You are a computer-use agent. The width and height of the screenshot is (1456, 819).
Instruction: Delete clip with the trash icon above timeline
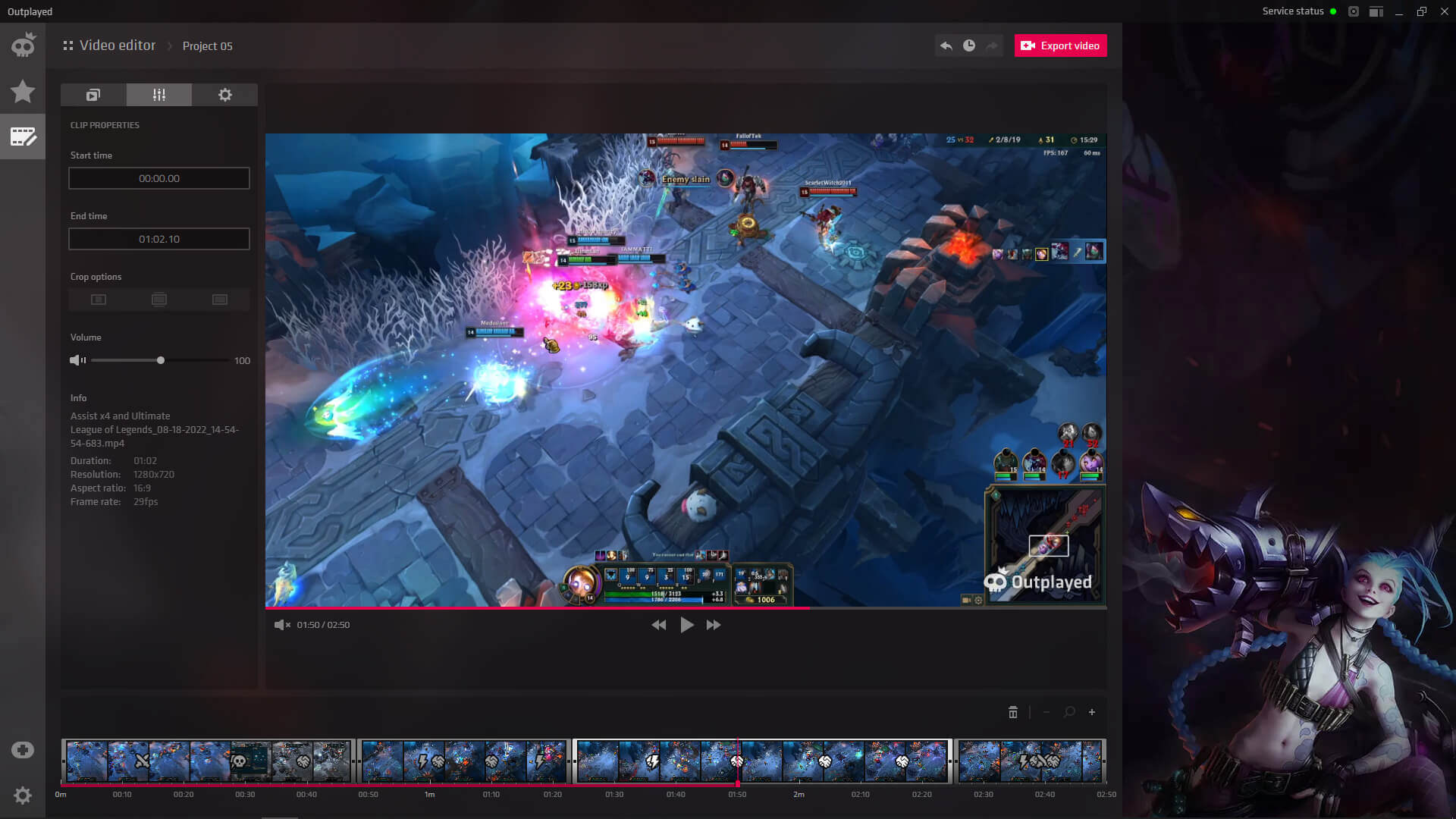point(1013,712)
